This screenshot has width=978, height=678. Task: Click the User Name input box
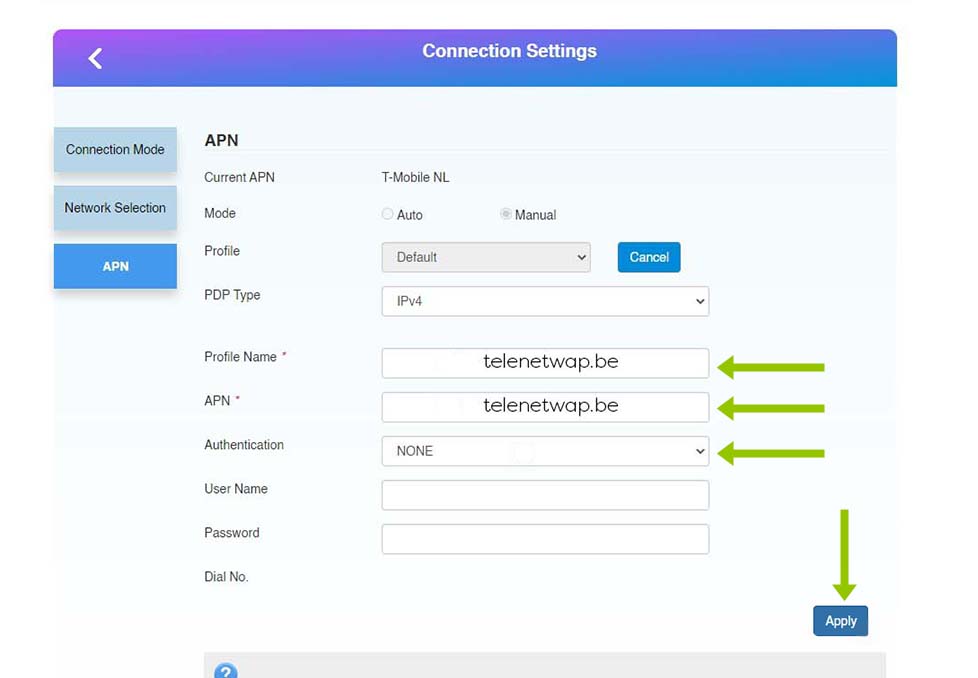click(545, 495)
